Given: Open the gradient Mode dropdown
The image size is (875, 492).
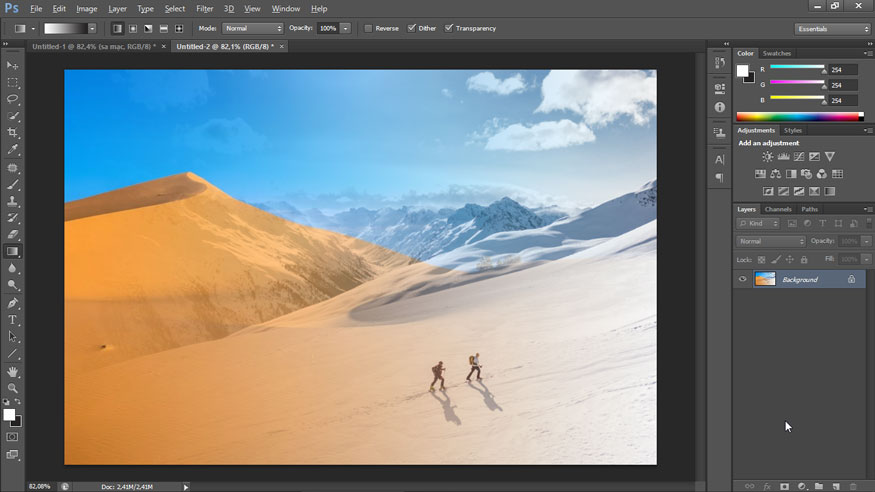Looking at the screenshot, I should click(252, 29).
